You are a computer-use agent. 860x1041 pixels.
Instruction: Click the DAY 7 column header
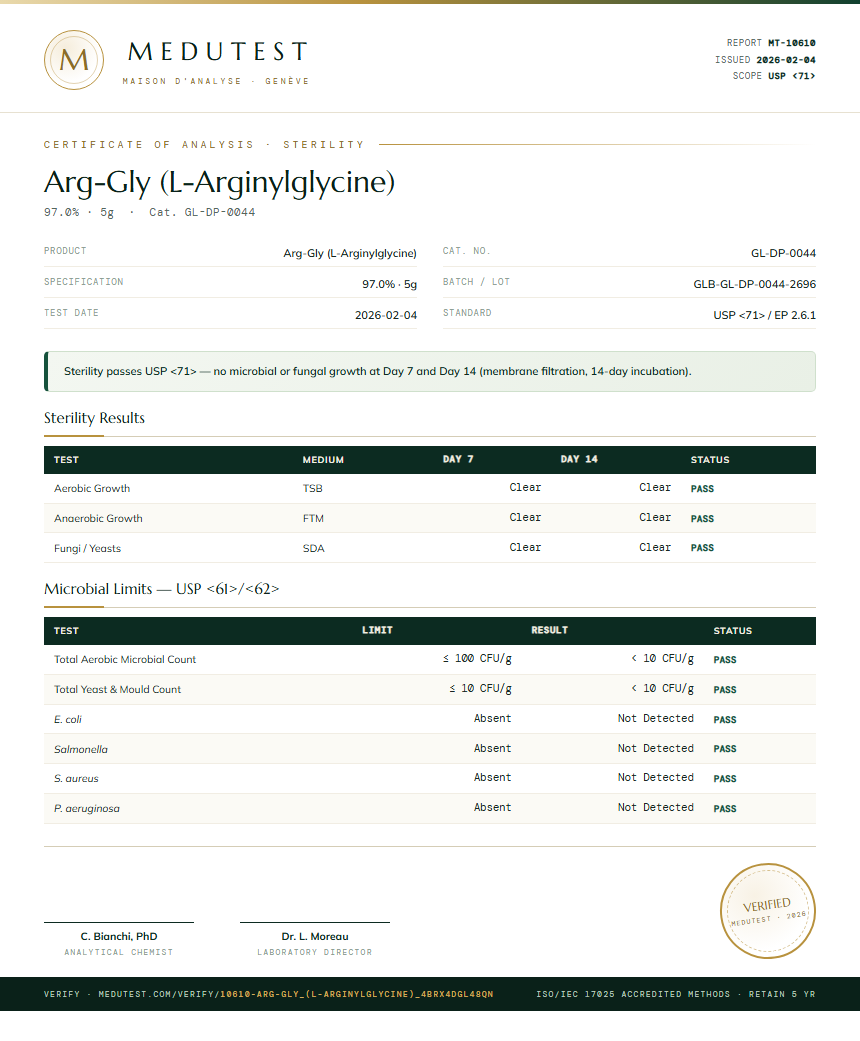[x=458, y=459]
